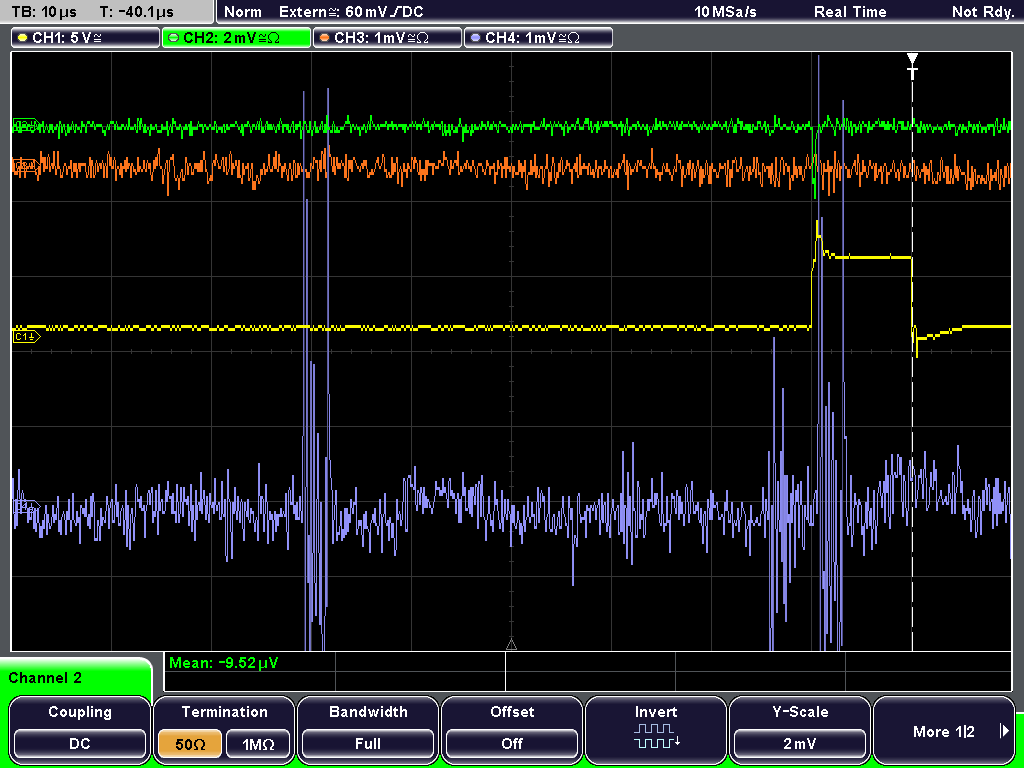Open the Offset Off setting
This screenshot has width=1024, height=768.
(512, 728)
